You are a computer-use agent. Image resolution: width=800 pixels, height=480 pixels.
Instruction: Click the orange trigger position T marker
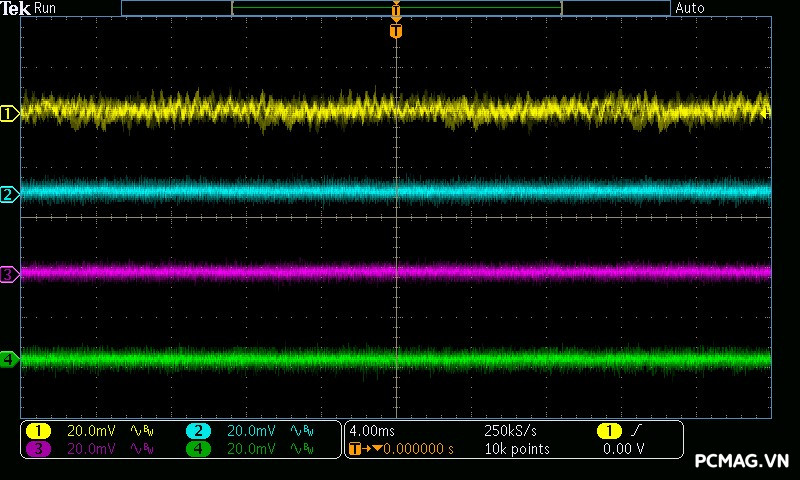396,31
